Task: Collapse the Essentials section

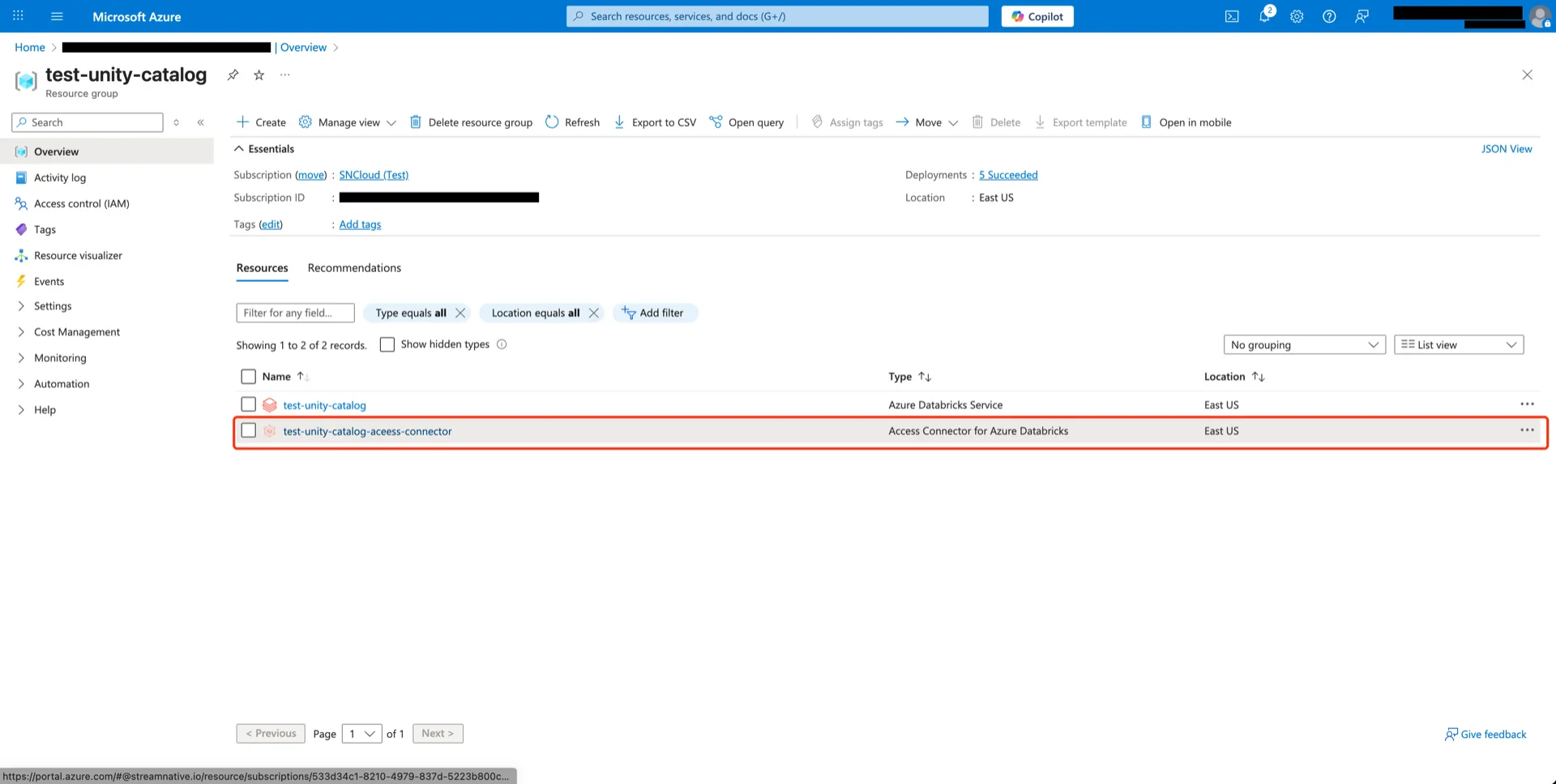Action: (264, 149)
